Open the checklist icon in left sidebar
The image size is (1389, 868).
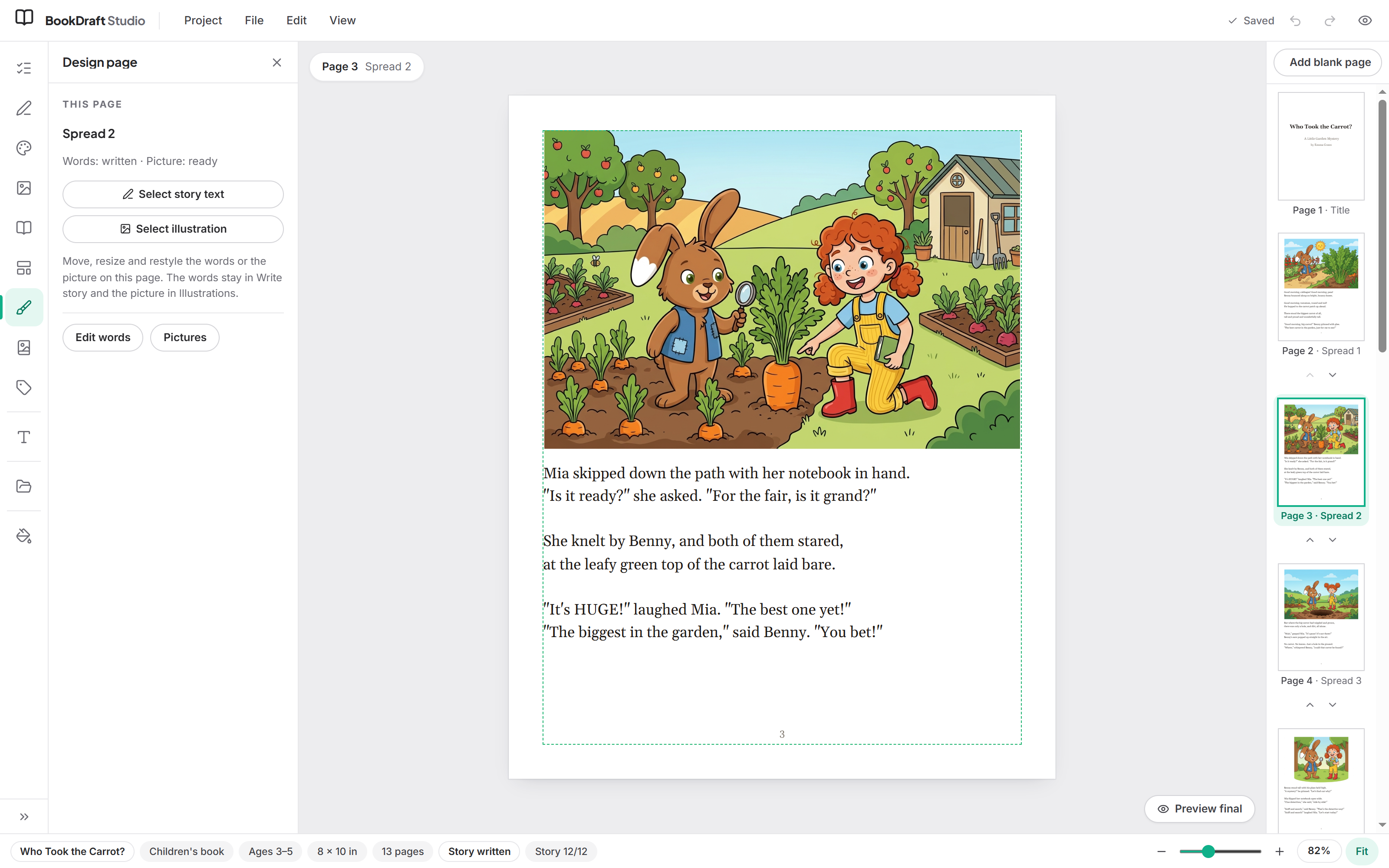pyautogui.click(x=23, y=68)
